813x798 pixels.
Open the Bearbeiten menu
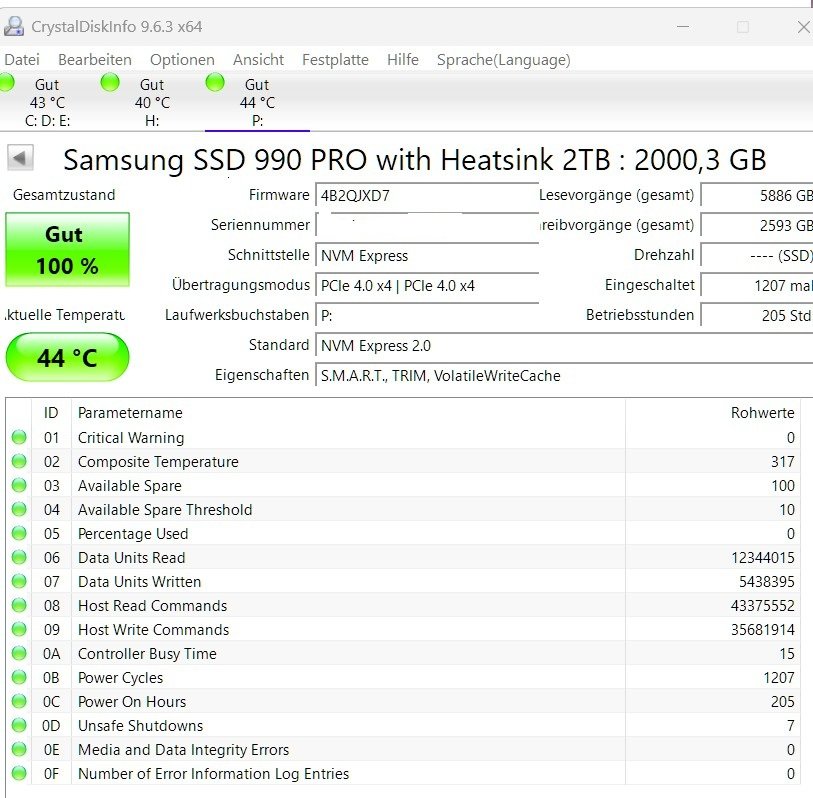[94, 60]
